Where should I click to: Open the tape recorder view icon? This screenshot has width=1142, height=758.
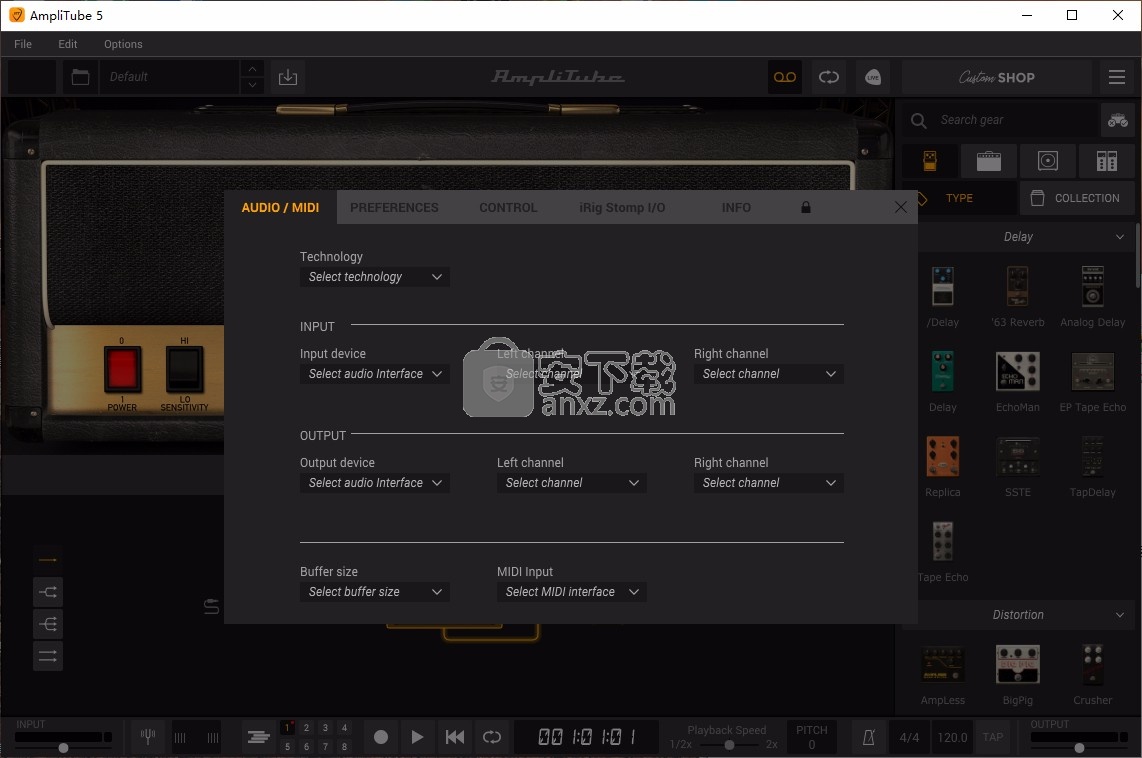click(x=784, y=77)
